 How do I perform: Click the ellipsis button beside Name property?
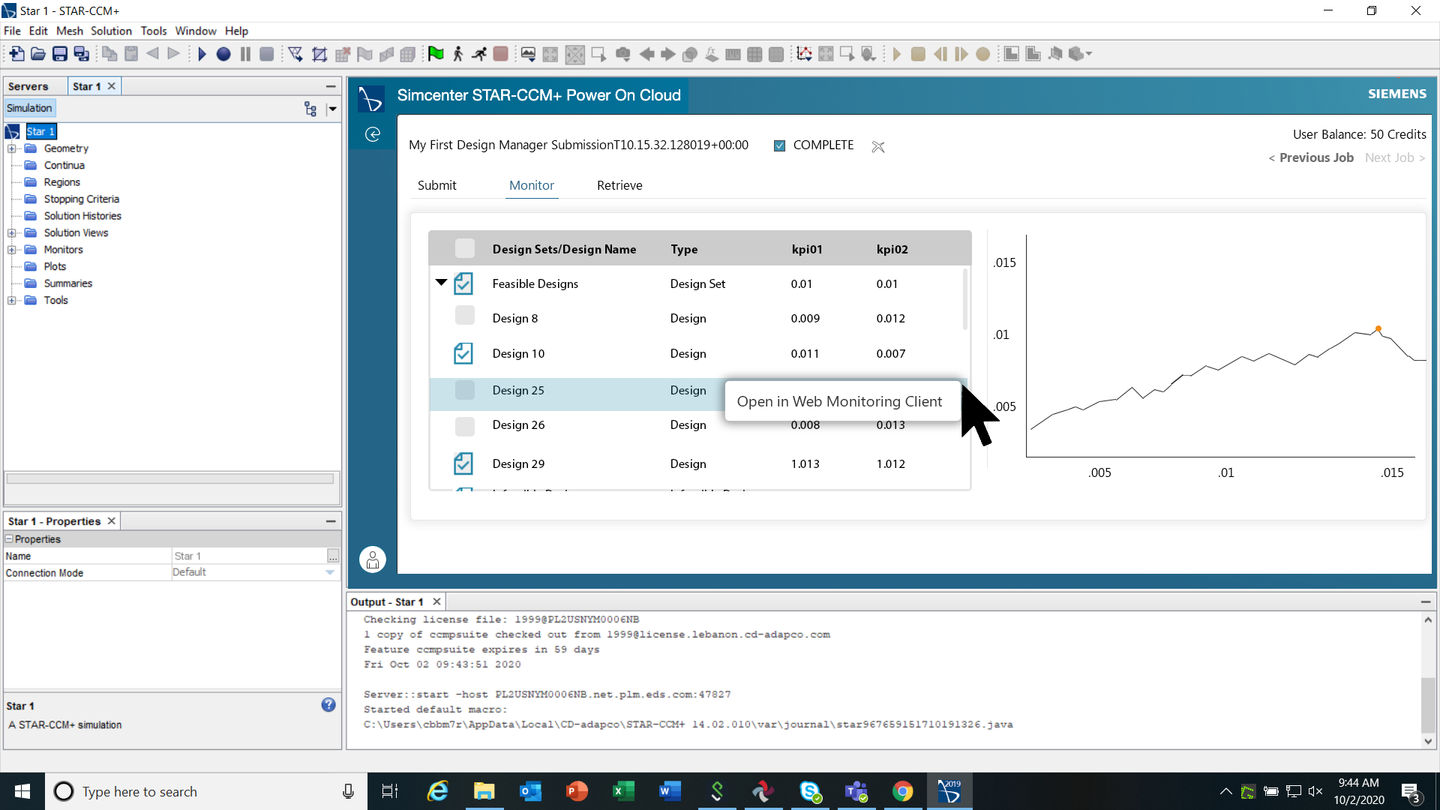[x=333, y=556]
